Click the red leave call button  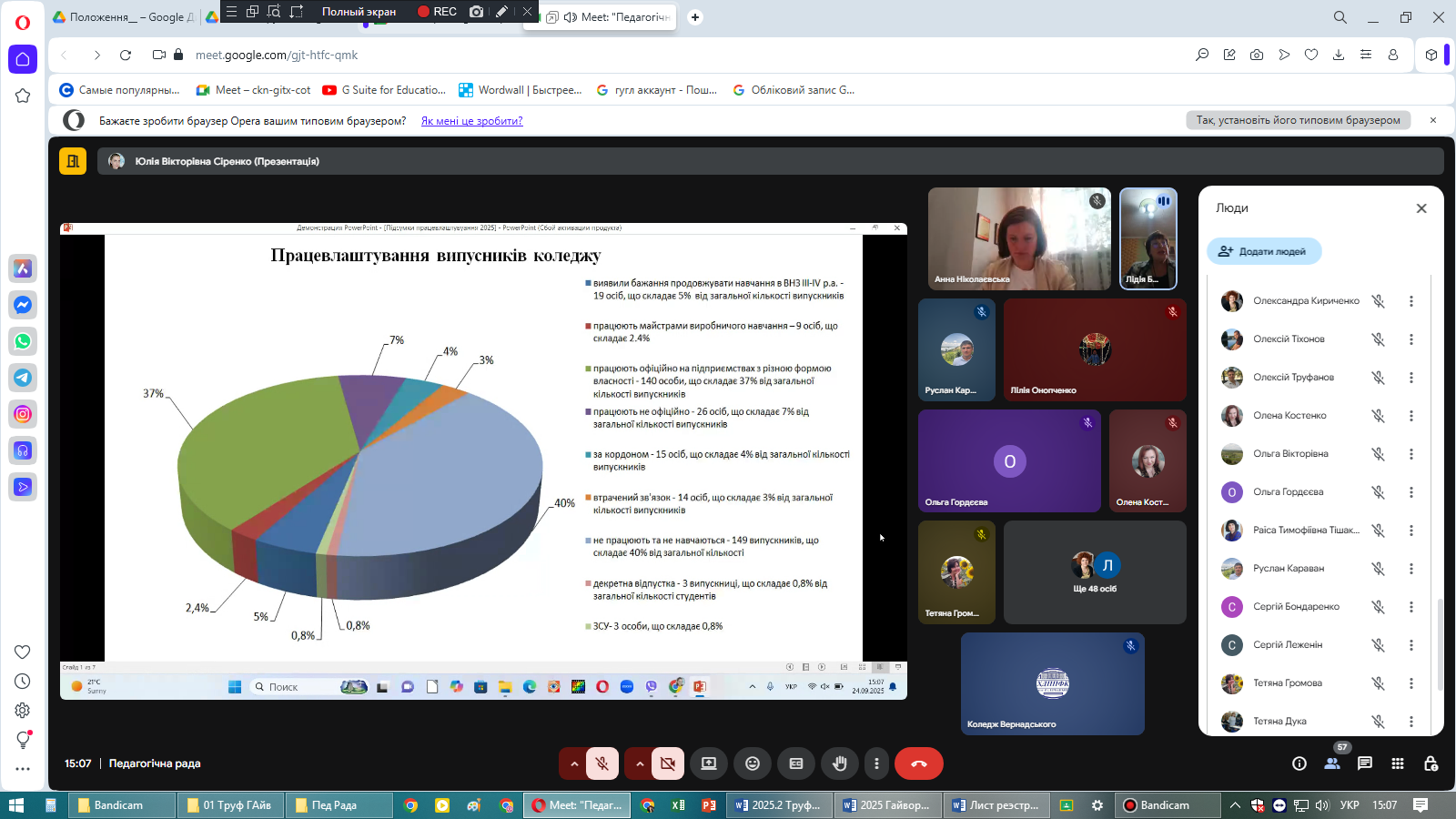pos(918,763)
